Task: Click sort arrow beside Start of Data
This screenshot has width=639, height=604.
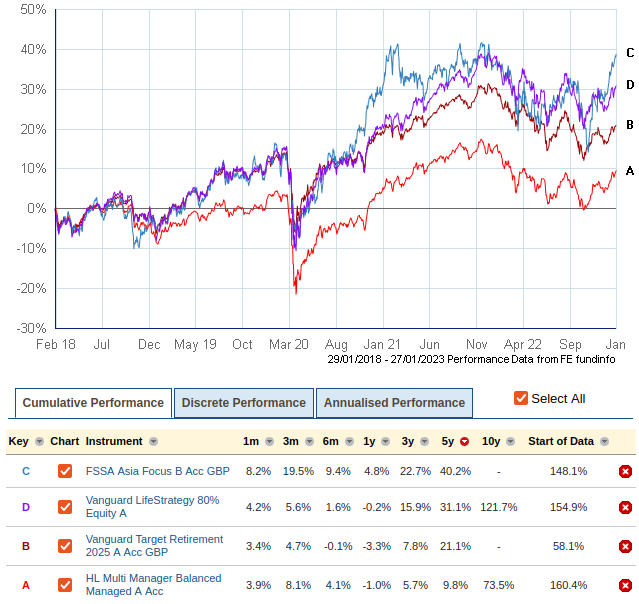Action: [603, 442]
